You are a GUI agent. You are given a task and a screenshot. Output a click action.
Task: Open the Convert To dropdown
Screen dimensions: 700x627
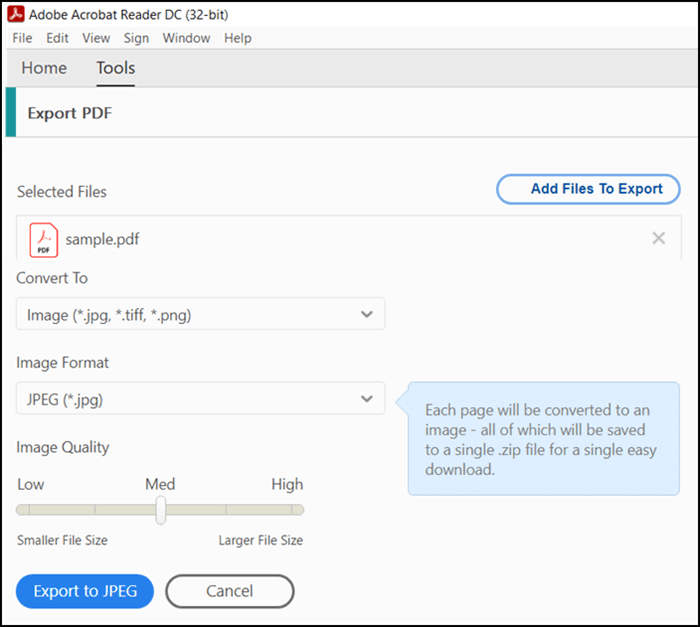pos(200,315)
